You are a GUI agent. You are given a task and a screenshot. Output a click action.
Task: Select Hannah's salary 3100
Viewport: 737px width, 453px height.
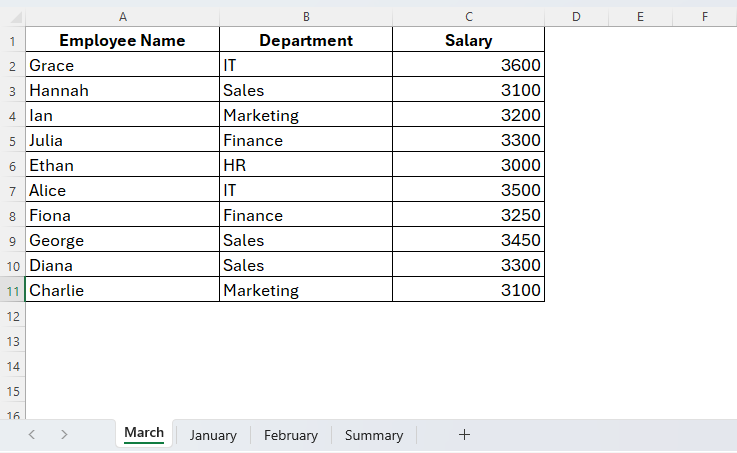pos(469,90)
